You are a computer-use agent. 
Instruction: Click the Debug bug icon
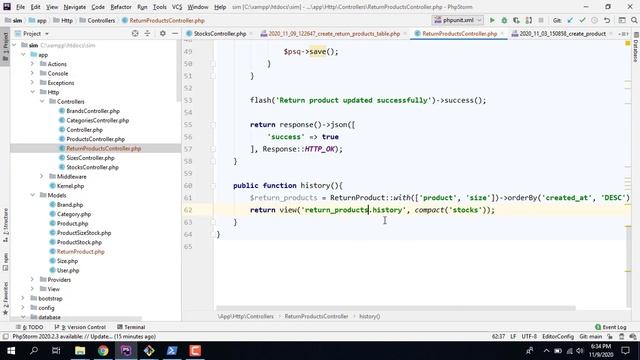click(x=504, y=20)
